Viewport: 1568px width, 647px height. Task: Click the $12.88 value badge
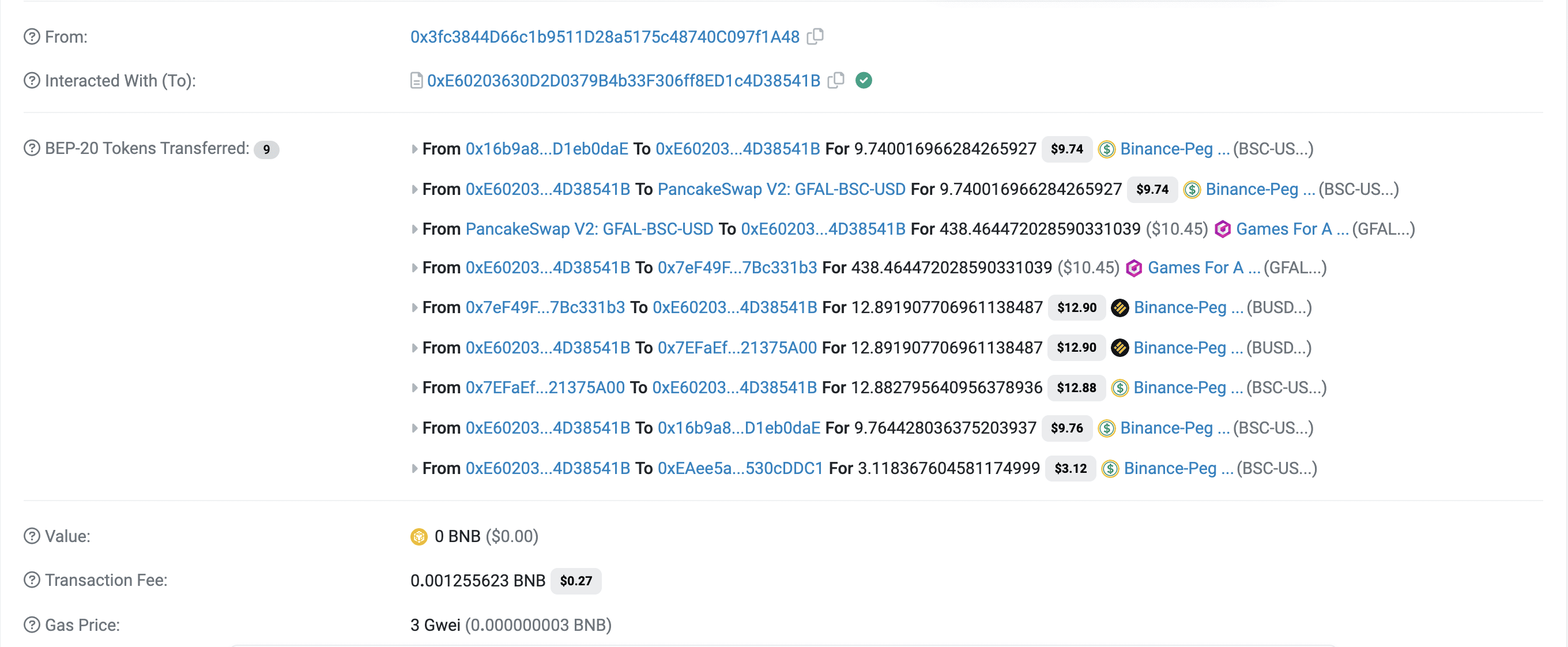(1076, 388)
